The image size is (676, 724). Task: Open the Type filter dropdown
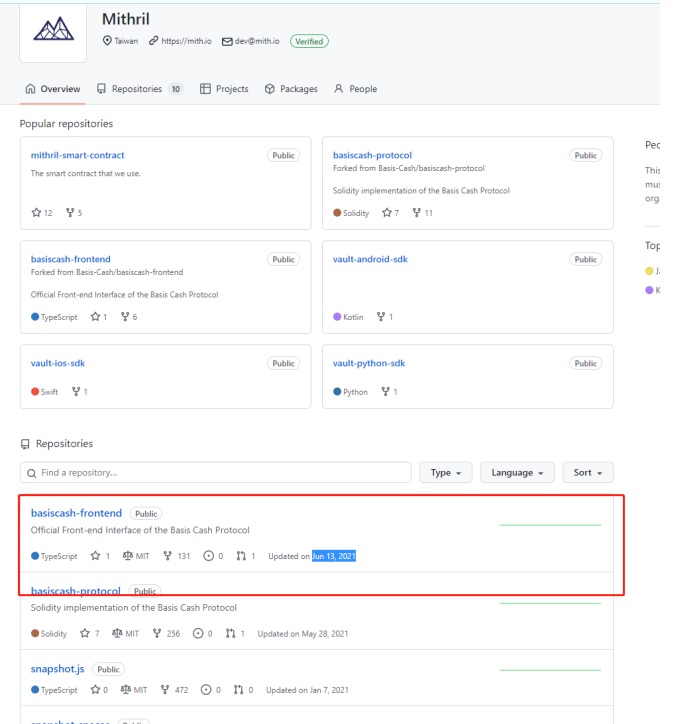[x=445, y=472]
